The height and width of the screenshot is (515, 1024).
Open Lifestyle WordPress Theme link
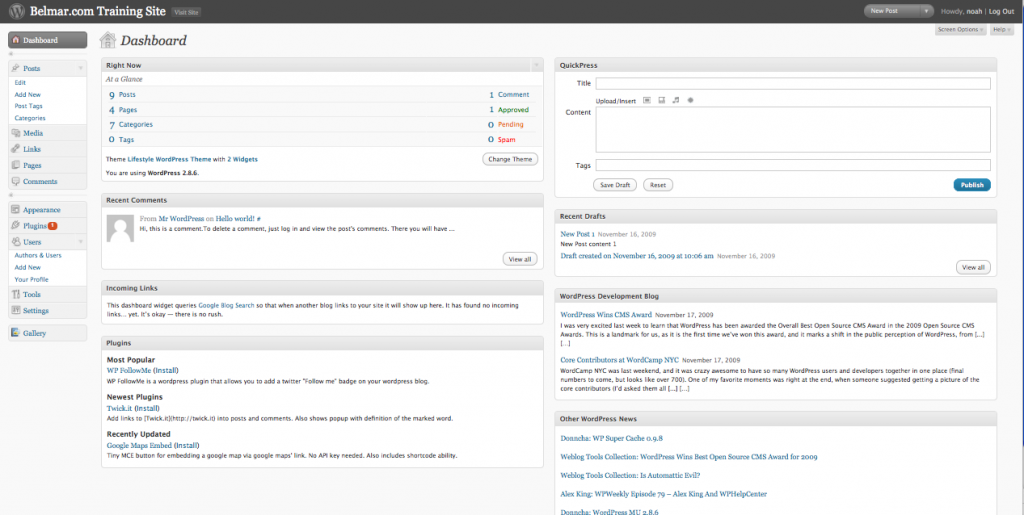click(x=169, y=159)
